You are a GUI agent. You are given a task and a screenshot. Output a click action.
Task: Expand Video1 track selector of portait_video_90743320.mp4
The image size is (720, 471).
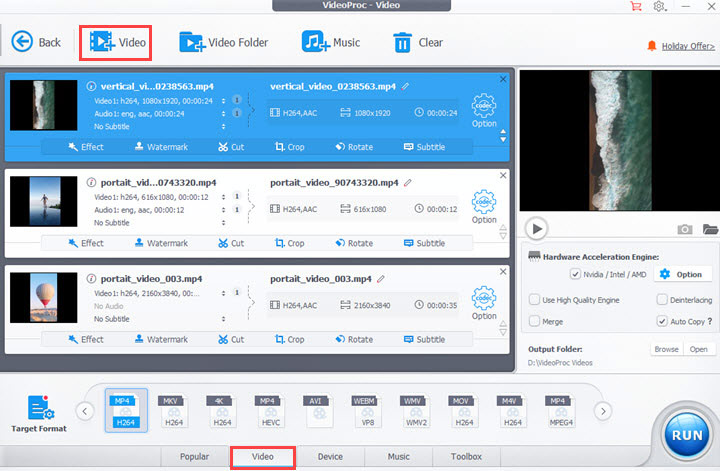pos(224,197)
